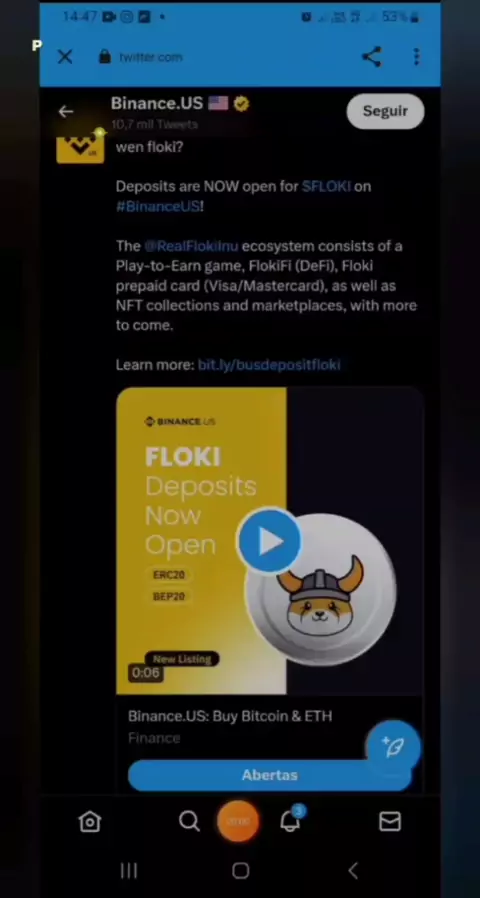The height and width of the screenshot is (898, 480).
Task: Click the Abertas blue button
Action: click(269, 775)
